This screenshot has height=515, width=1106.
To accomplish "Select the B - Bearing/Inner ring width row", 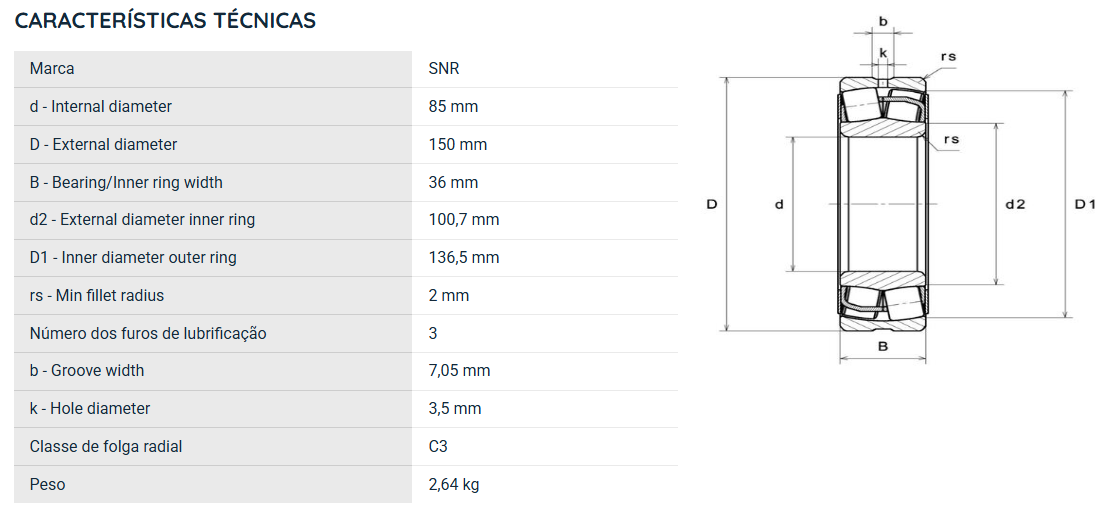I will tap(346, 182).
